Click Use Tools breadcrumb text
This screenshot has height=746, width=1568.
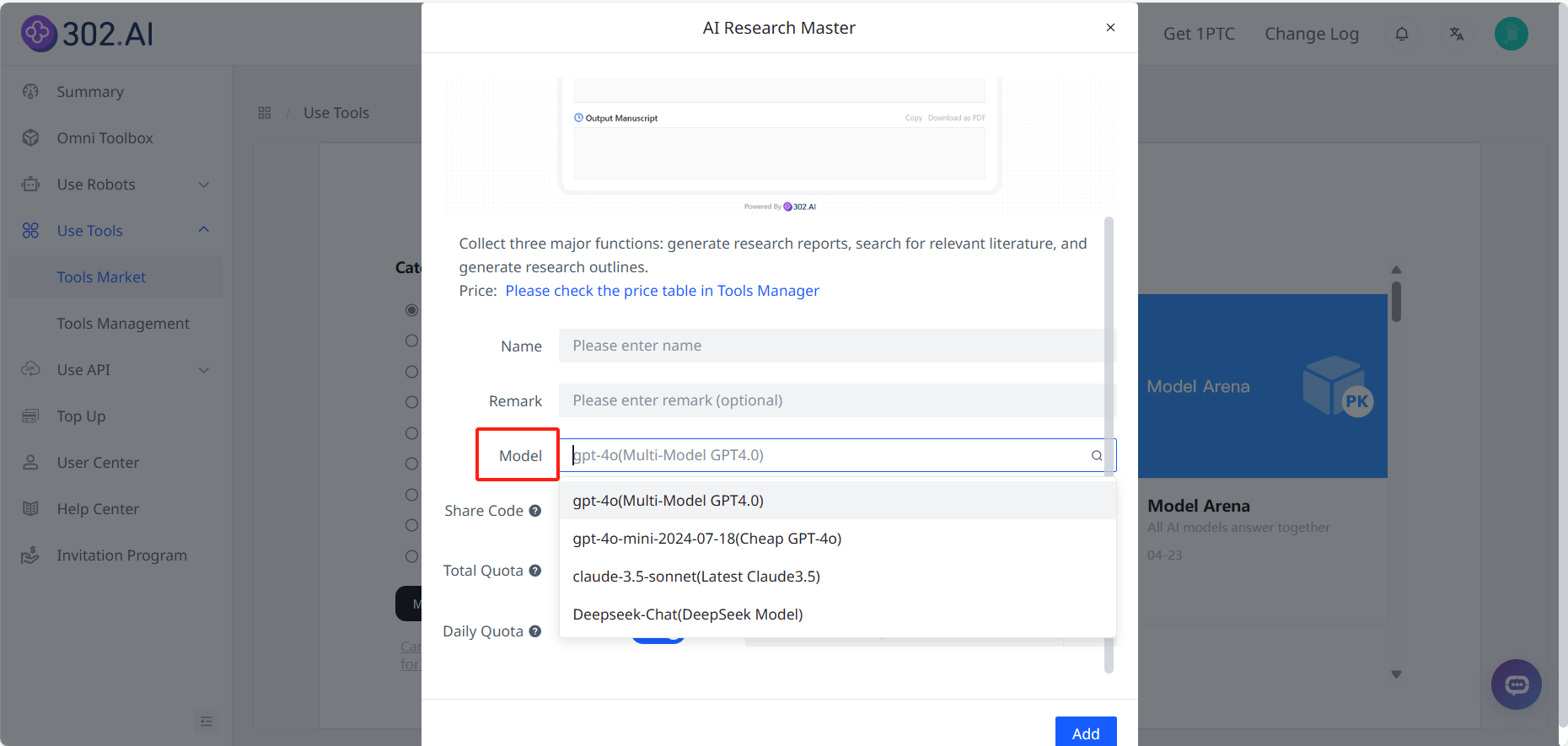pos(336,113)
